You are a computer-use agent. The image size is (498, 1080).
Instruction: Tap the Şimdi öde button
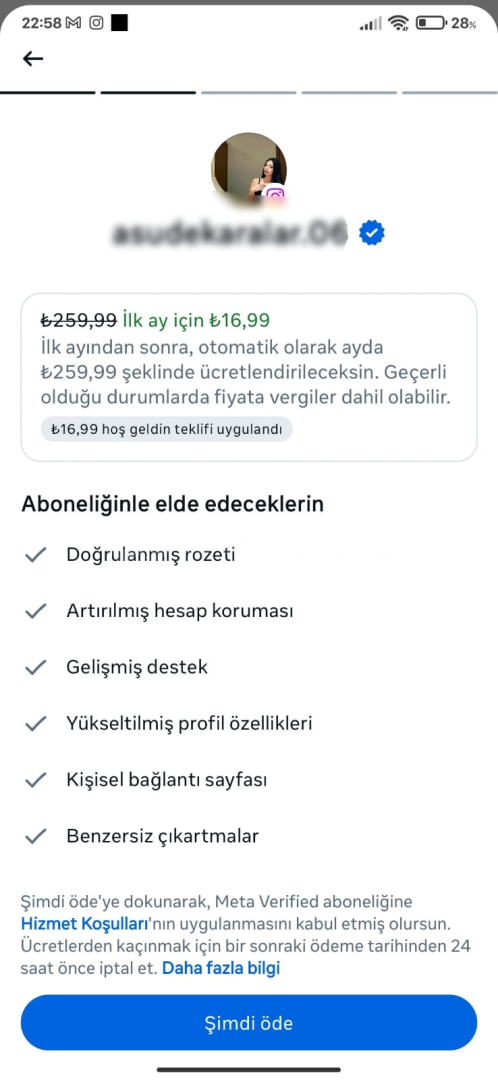tap(249, 1023)
